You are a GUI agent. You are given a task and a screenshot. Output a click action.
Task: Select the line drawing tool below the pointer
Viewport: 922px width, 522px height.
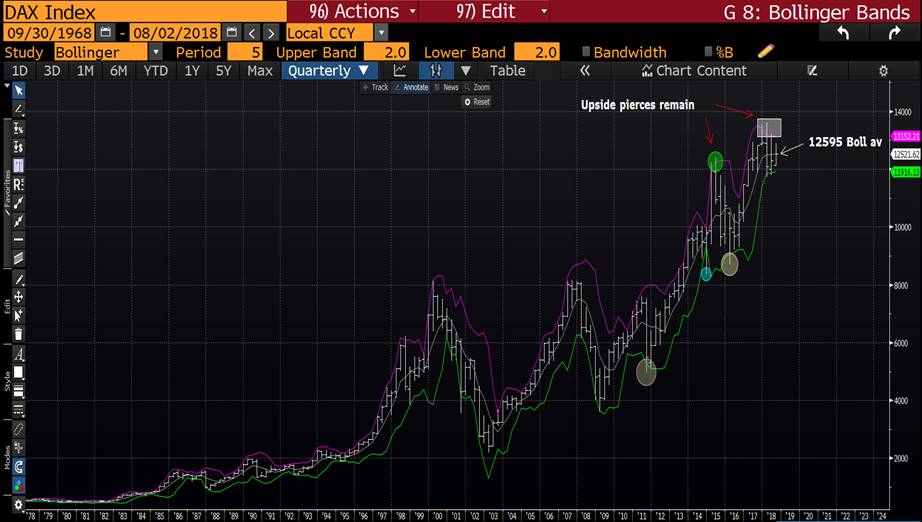coord(19,109)
